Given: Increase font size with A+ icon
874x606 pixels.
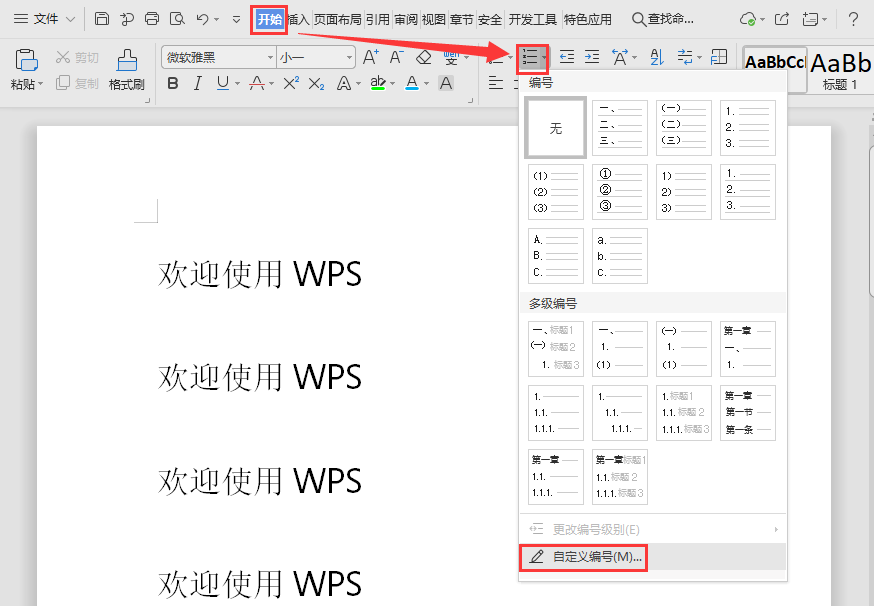Looking at the screenshot, I should click(x=371, y=57).
